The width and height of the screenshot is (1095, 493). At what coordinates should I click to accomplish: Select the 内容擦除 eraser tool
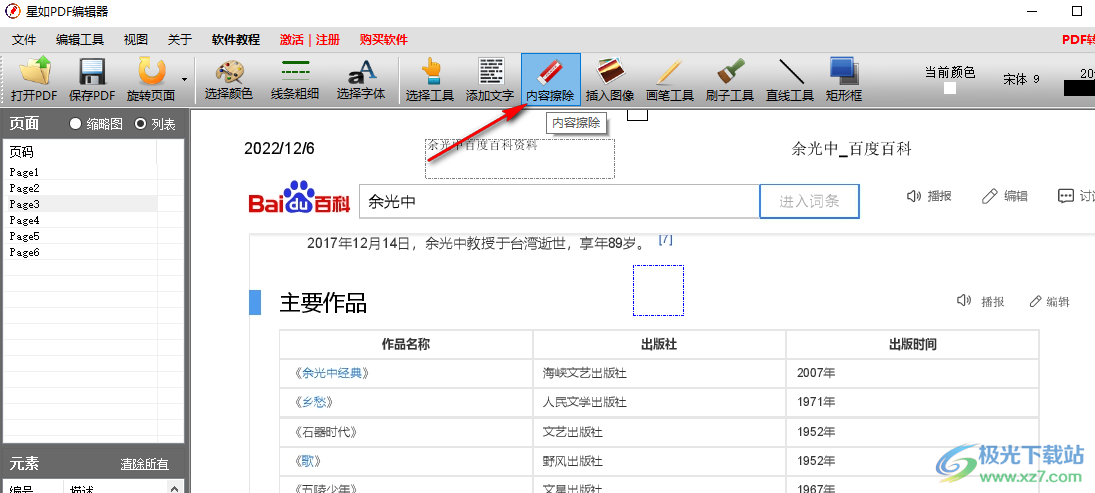point(550,79)
